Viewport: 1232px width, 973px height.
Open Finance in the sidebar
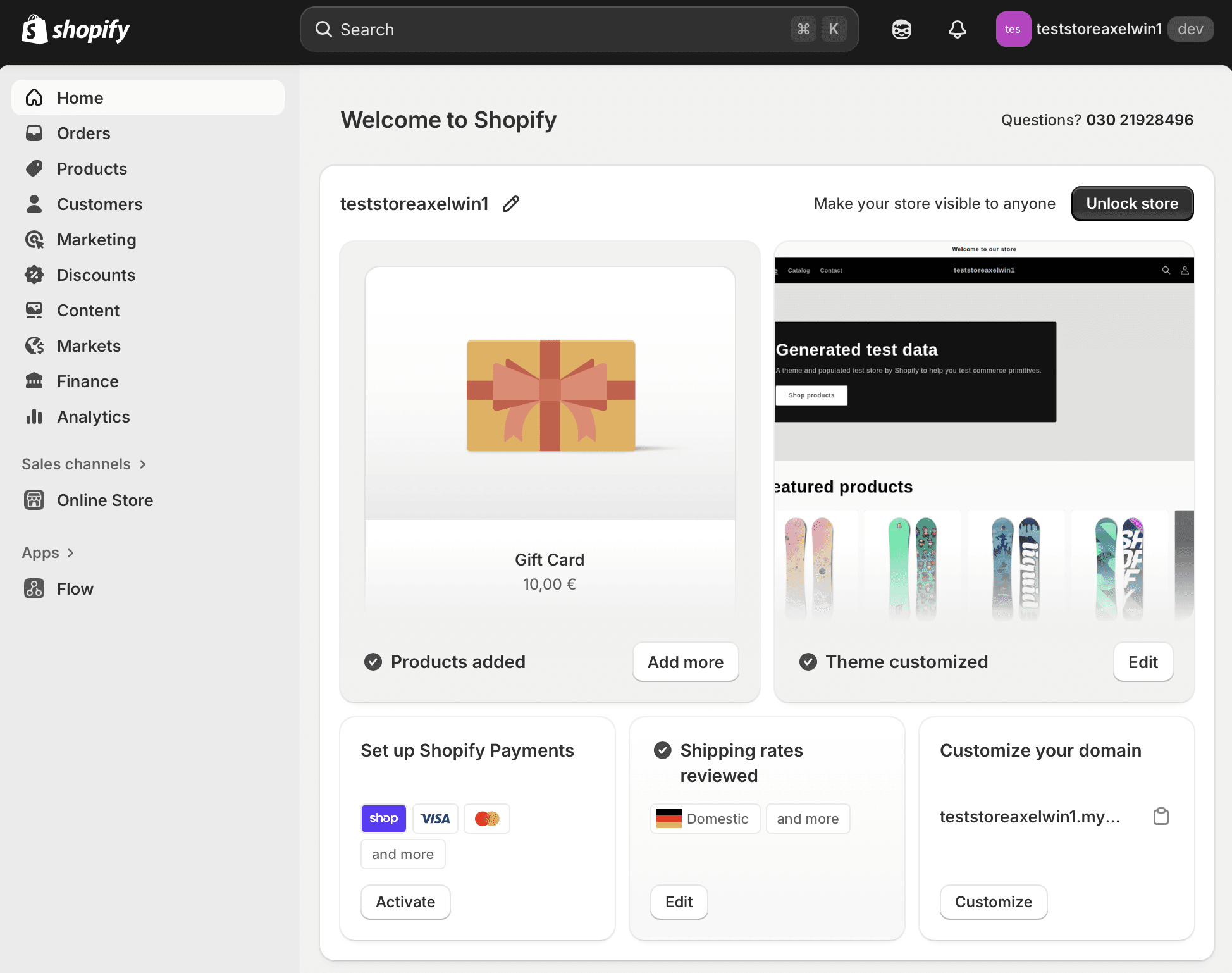148,381
